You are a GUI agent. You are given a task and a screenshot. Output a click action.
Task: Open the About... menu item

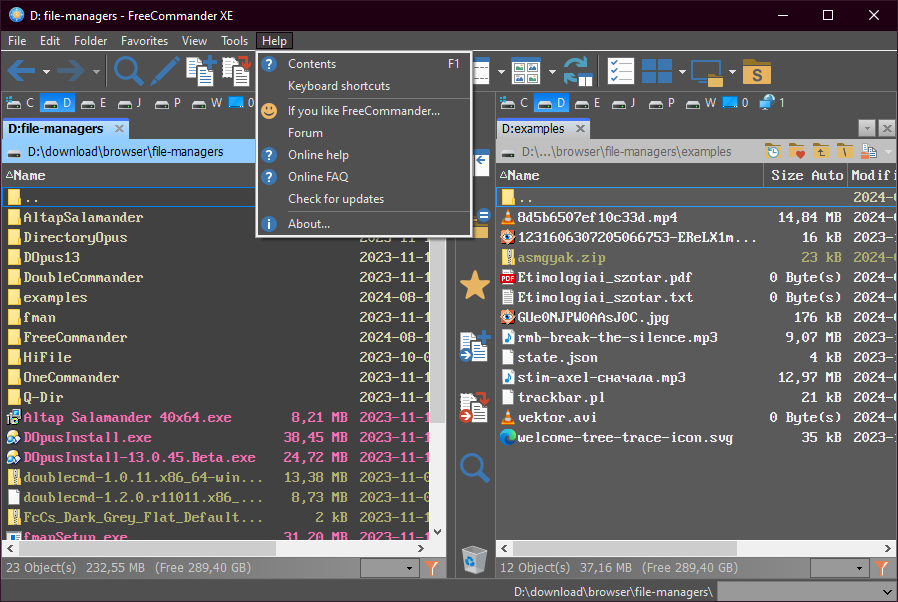coord(309,224)
